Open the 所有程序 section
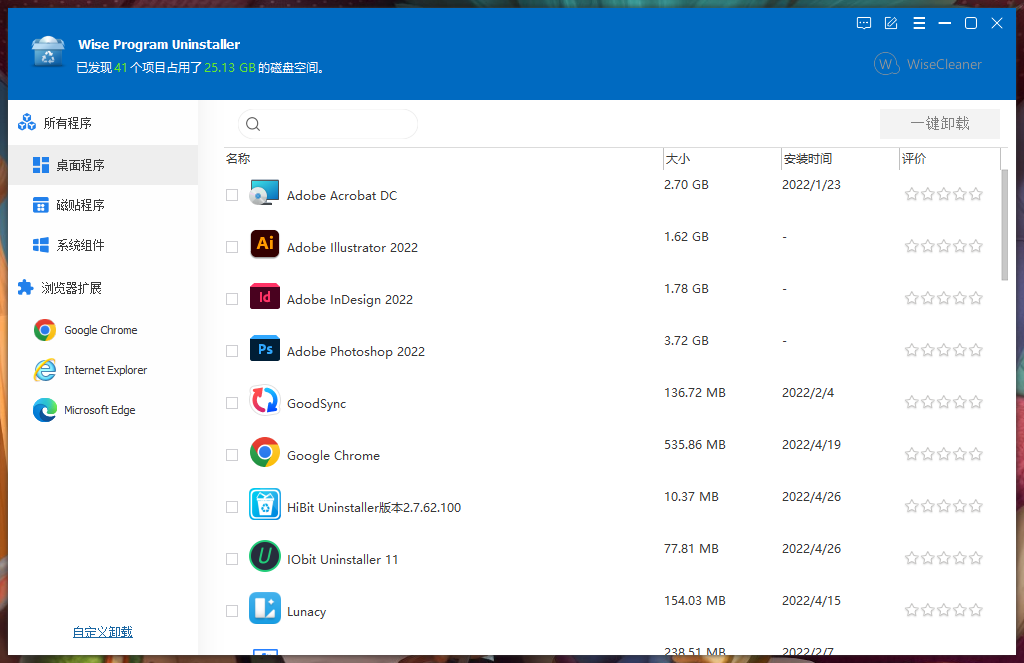This screenshot has height=663, width=1024. coord(103,123)
